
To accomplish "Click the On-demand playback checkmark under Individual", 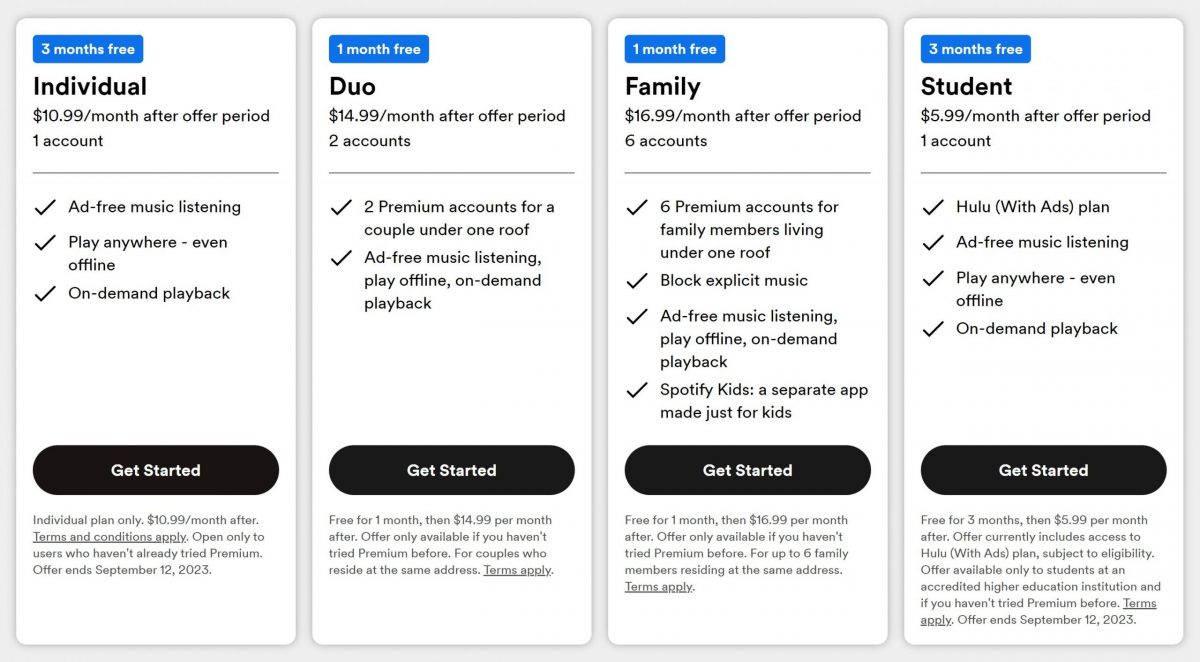I will point(46,293).
